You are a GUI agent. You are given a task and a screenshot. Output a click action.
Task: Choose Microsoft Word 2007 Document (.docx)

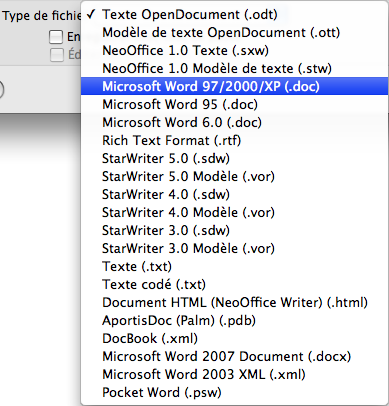pos(234,357)
